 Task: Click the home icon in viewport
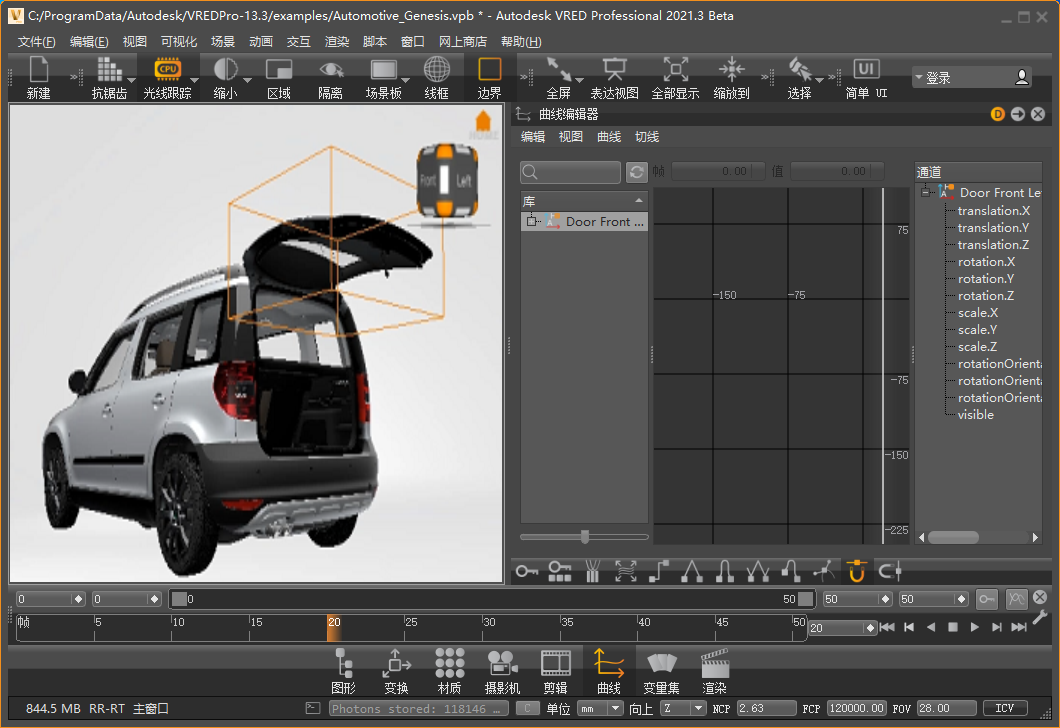pos(483,122)
